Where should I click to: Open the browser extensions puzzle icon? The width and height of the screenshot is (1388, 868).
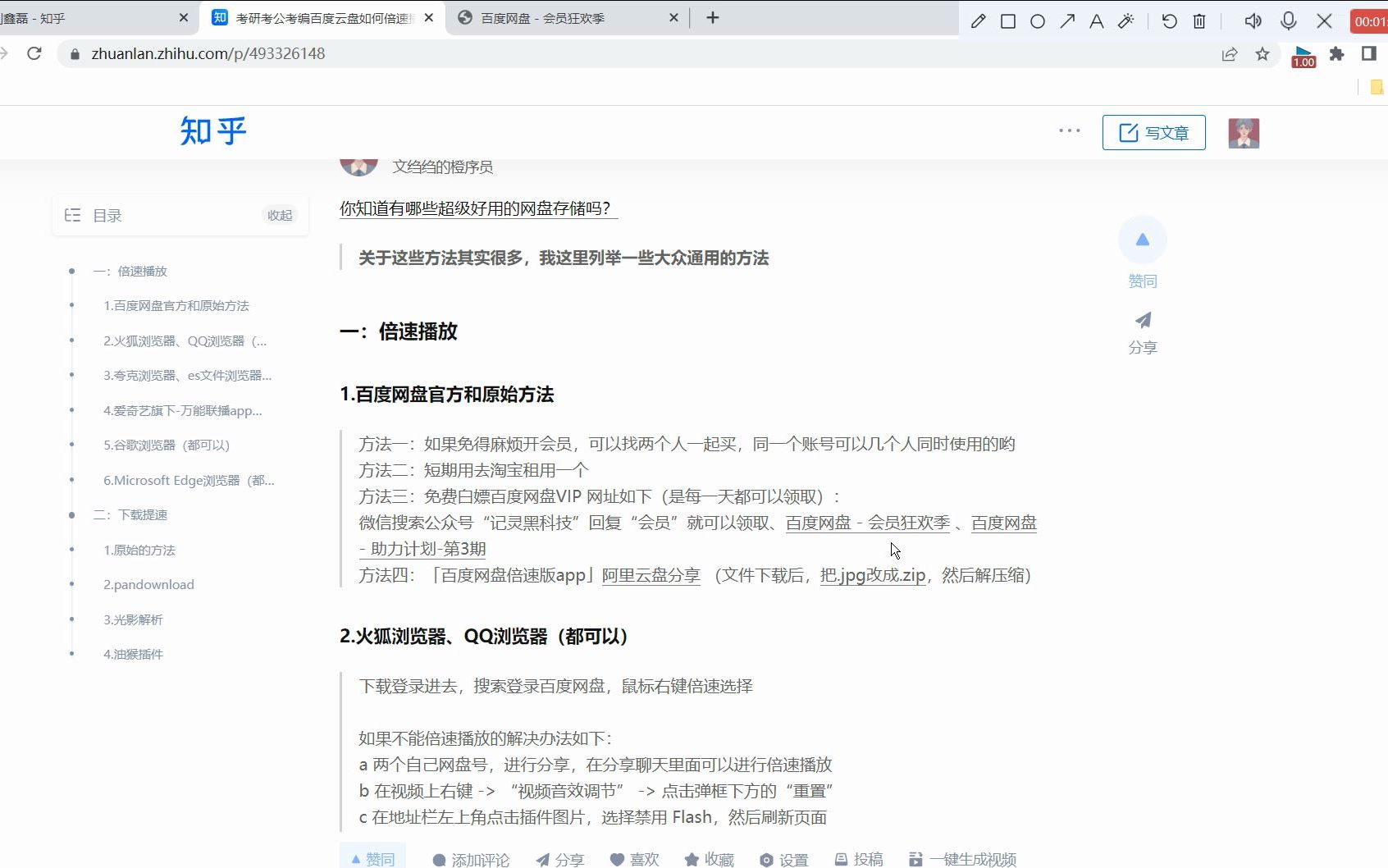[1337, 54]
